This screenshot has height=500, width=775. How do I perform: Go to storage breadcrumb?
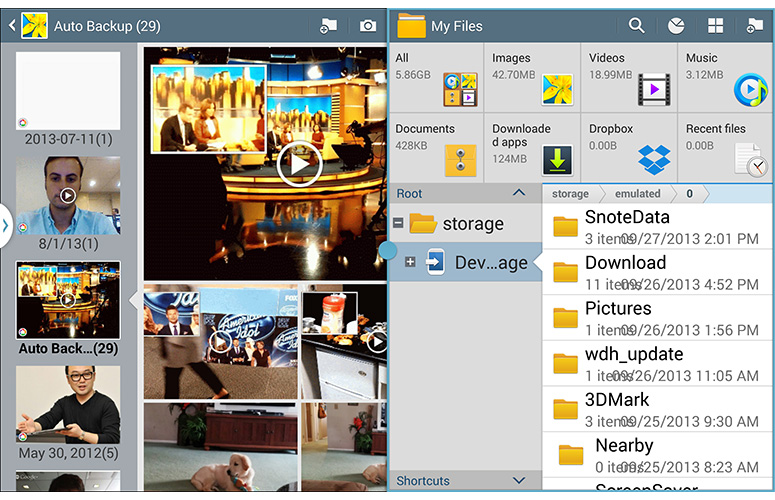(570, 194)
